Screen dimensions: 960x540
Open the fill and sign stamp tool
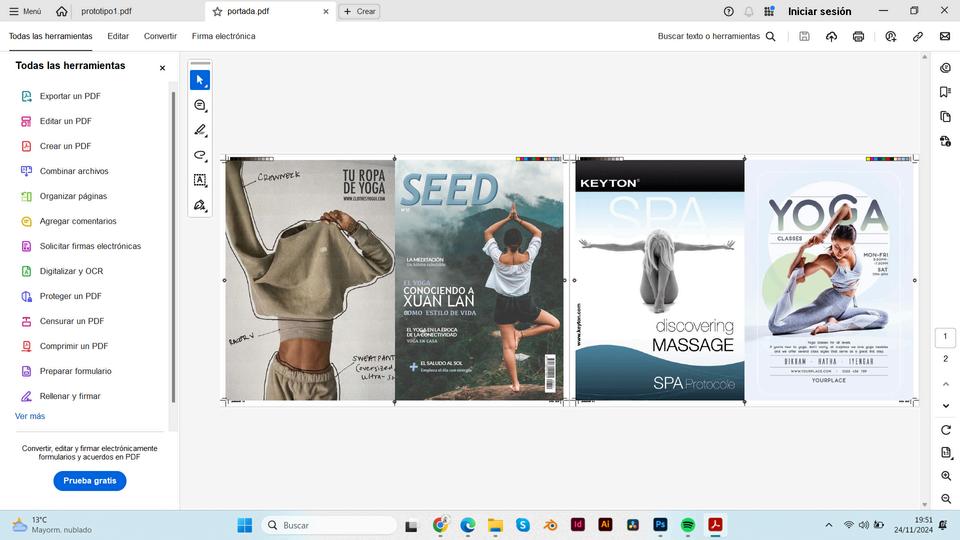pos(200,205)
